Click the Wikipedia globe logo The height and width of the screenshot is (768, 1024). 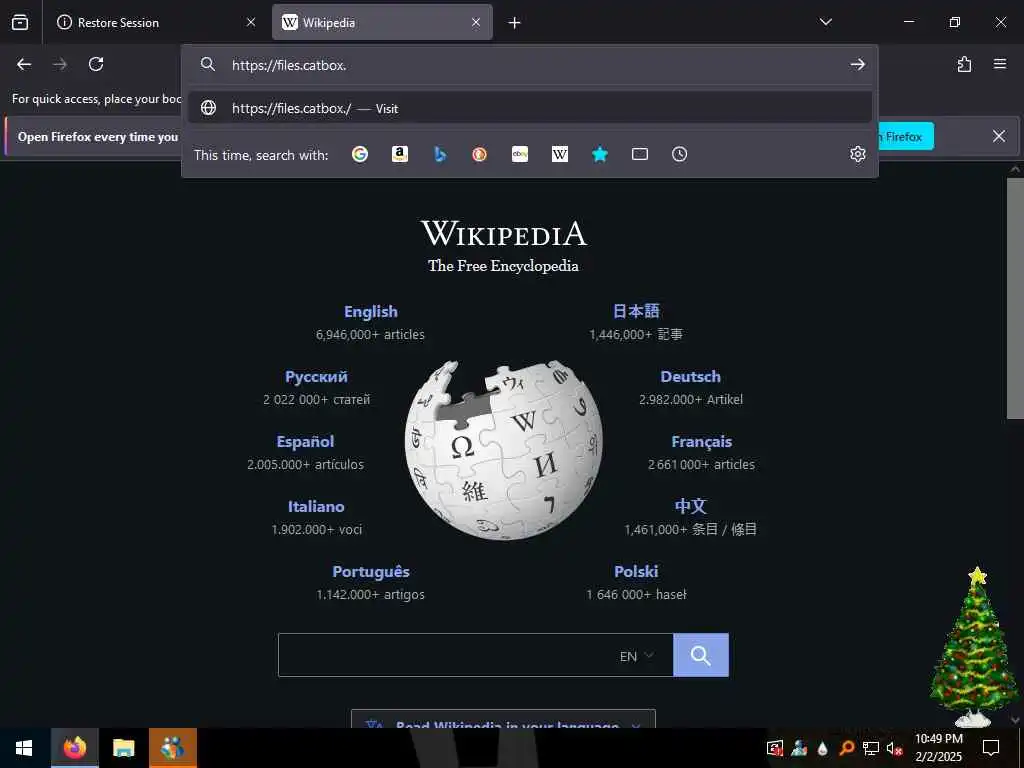[x=504, y=450]
